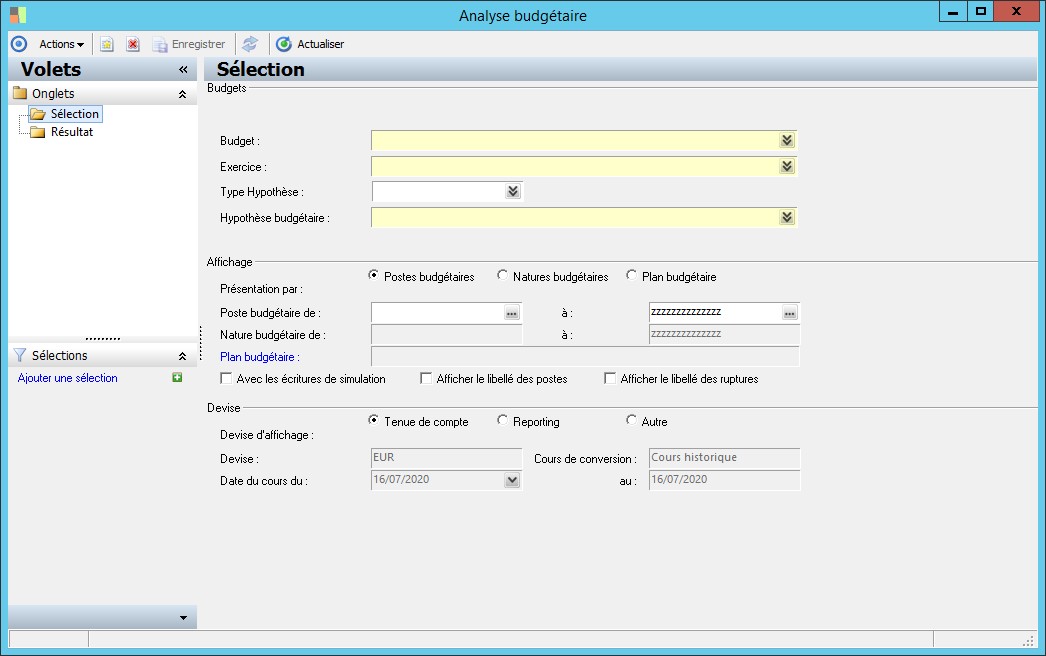Open the Exercice dropdown list
Image resolution: width=1046 pixels, height=656 pixels.
tap(787, 166)
